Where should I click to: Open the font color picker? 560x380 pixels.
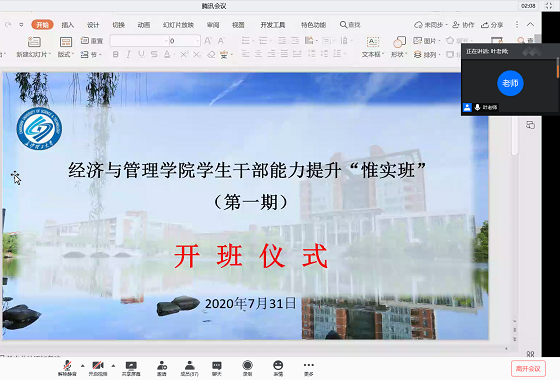(x=168, y=54)
